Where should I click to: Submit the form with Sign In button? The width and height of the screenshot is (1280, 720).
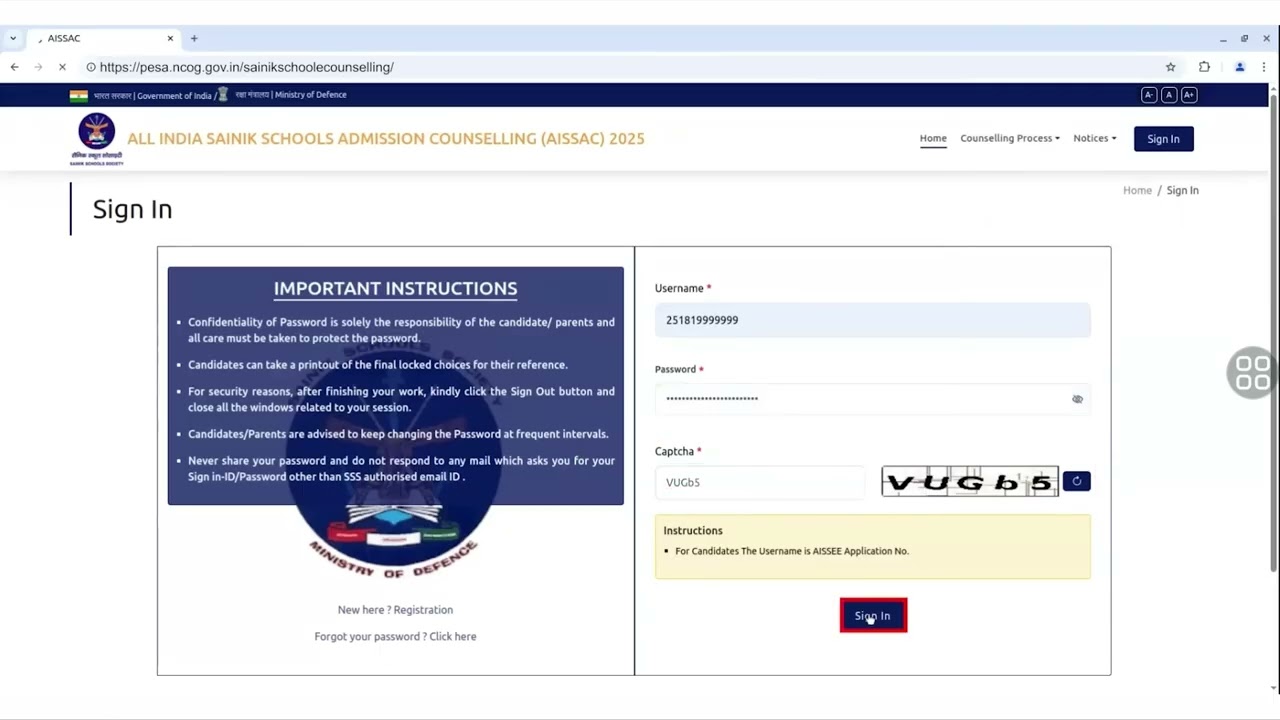[x=873, y=616]
